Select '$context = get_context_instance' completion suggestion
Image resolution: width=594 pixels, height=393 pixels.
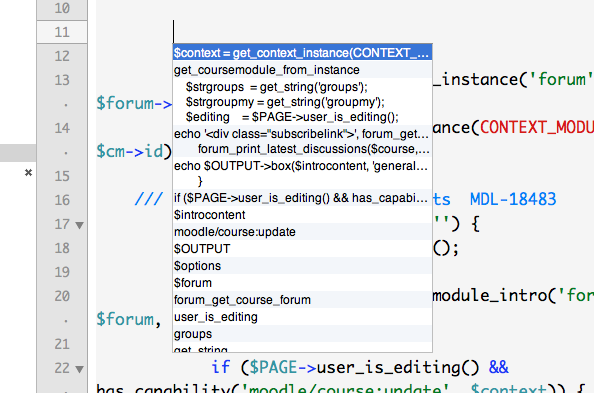pyautogui.click(x=302, y=53)
